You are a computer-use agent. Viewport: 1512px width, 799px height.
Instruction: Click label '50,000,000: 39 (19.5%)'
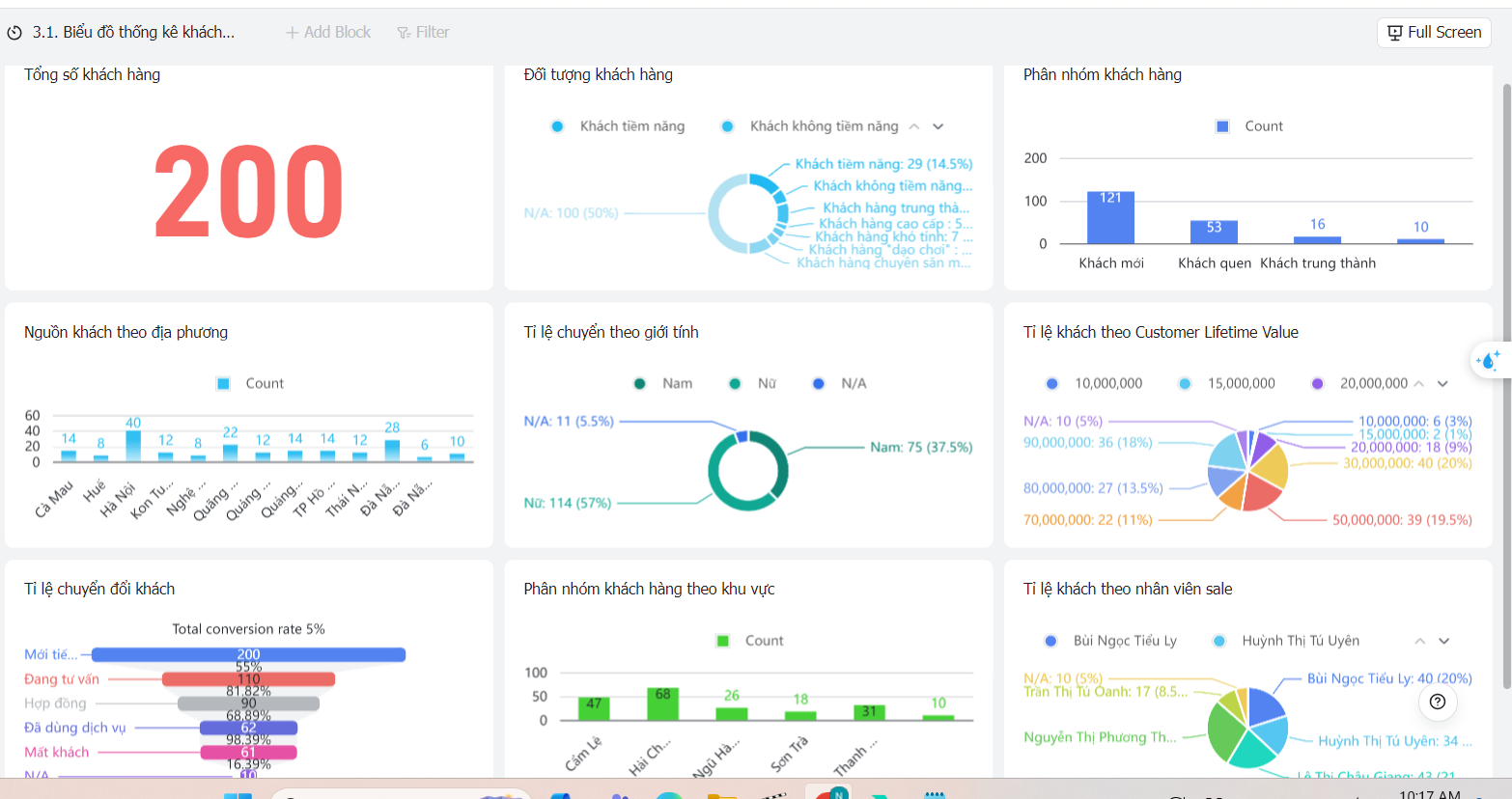pyautogui.click(x=1402, y=520)
